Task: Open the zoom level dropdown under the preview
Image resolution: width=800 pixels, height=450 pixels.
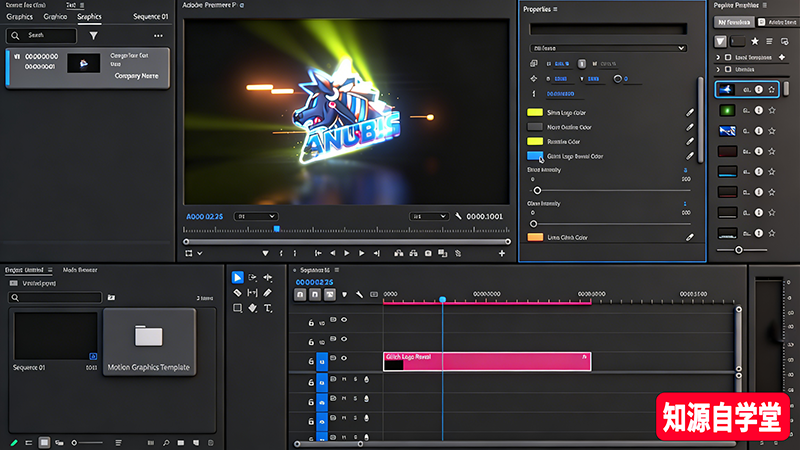Action: (255, 216)
